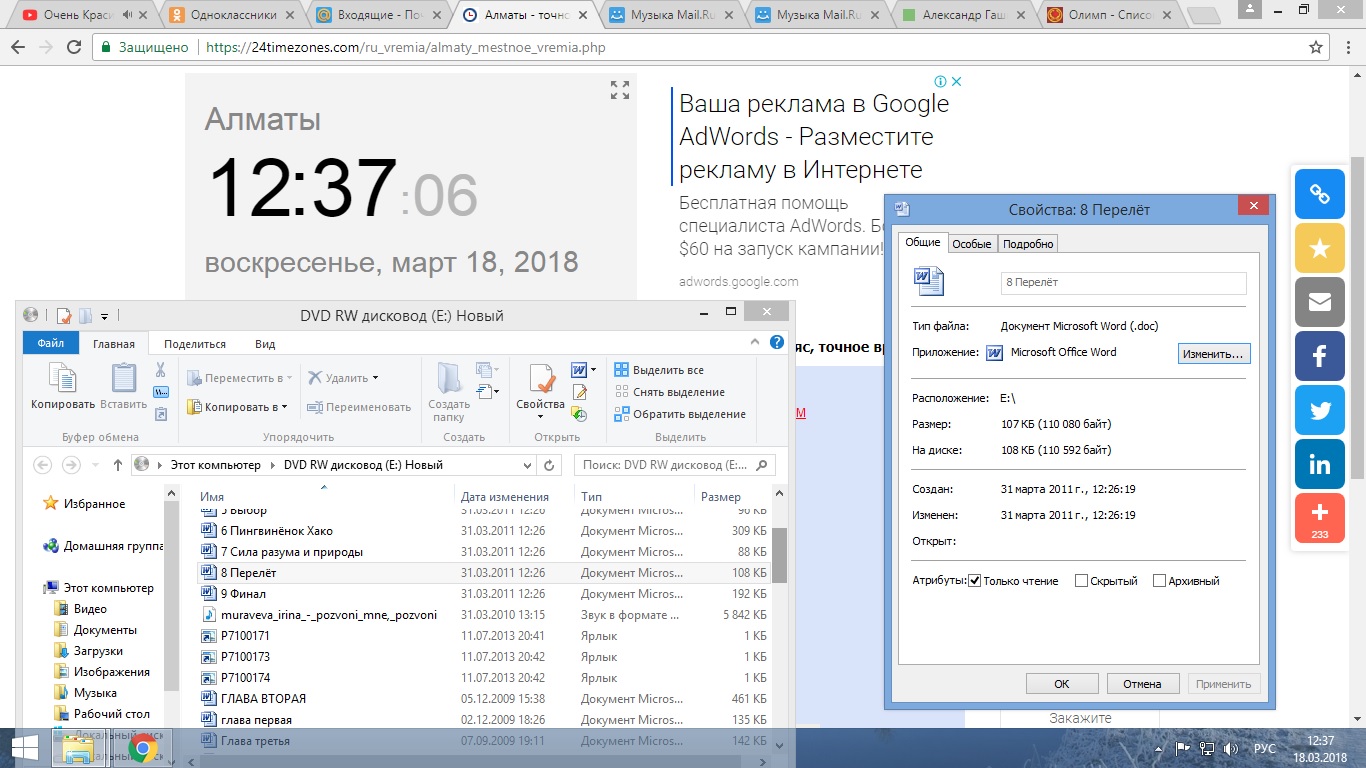Click the Paste shortcut icon in clipboard group

tap(160, 412)
